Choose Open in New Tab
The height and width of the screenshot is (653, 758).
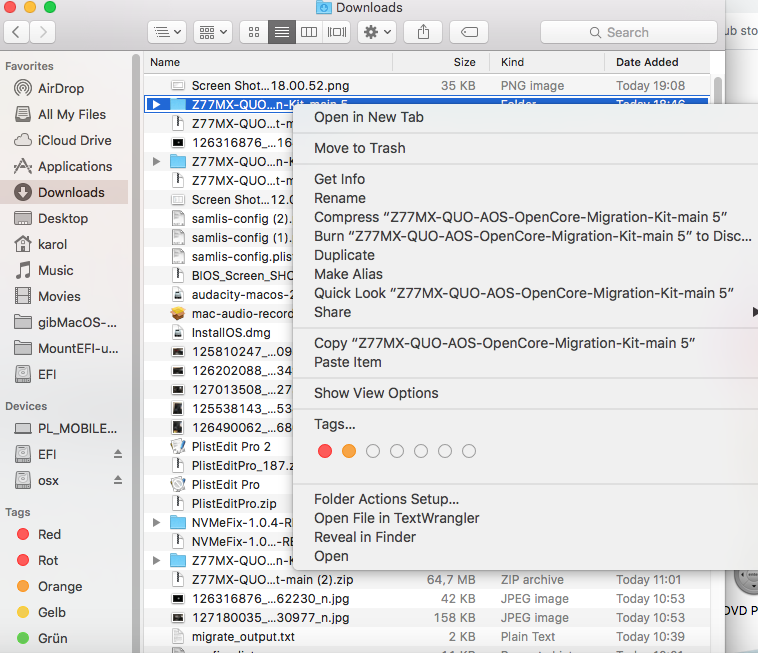point(369,117)
